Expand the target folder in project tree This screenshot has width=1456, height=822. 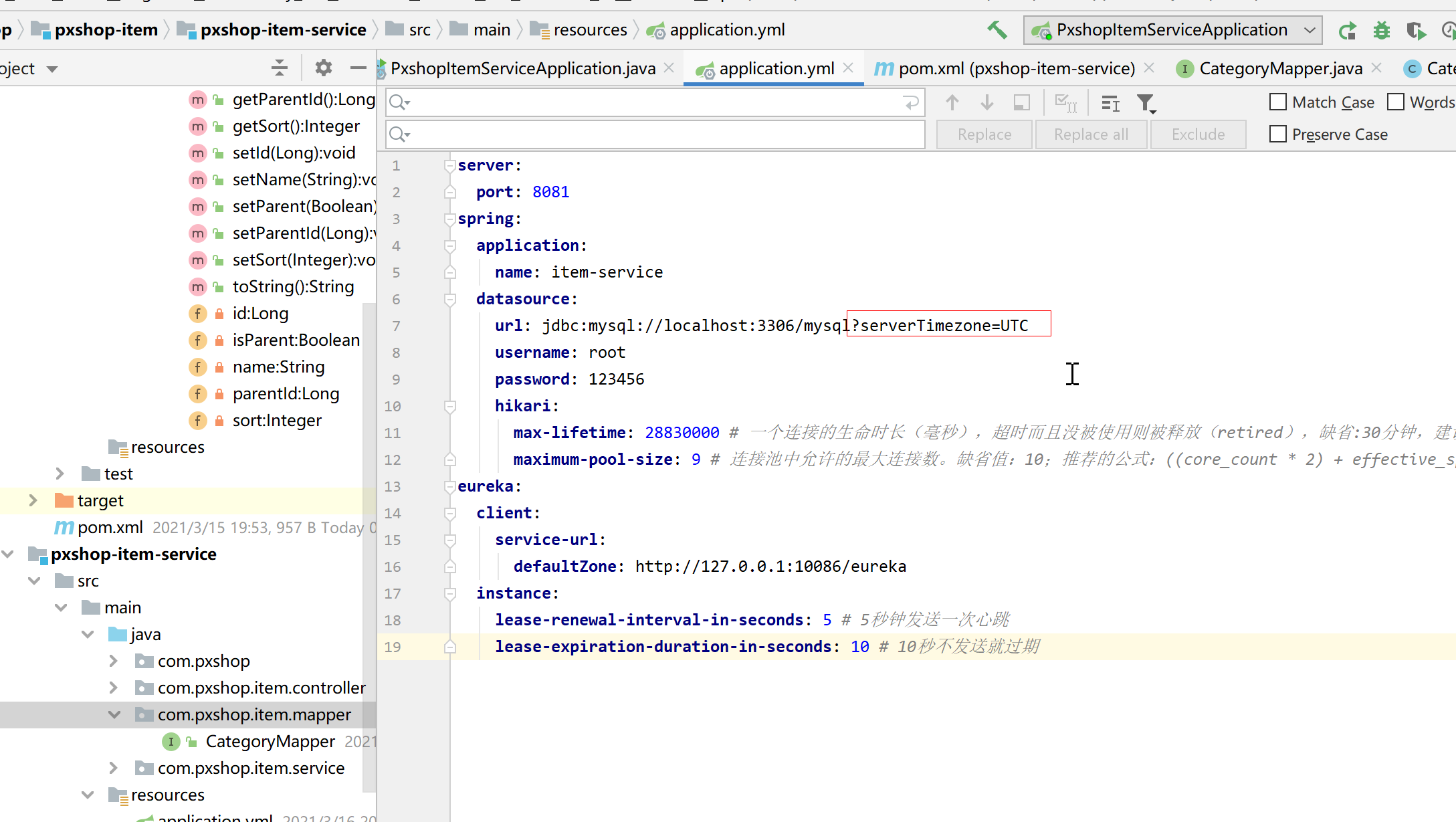(x=33, y=500)
